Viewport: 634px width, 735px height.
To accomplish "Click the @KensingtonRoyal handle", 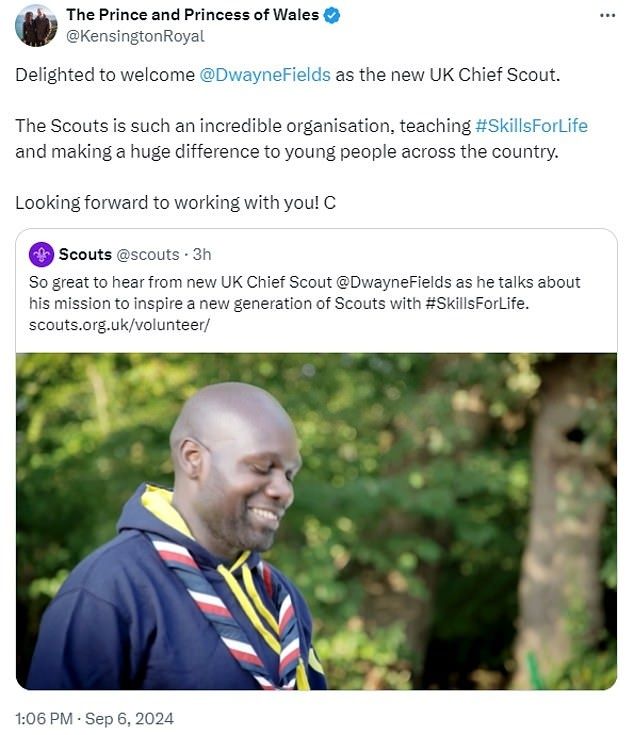I will click(x=134, y=36).
